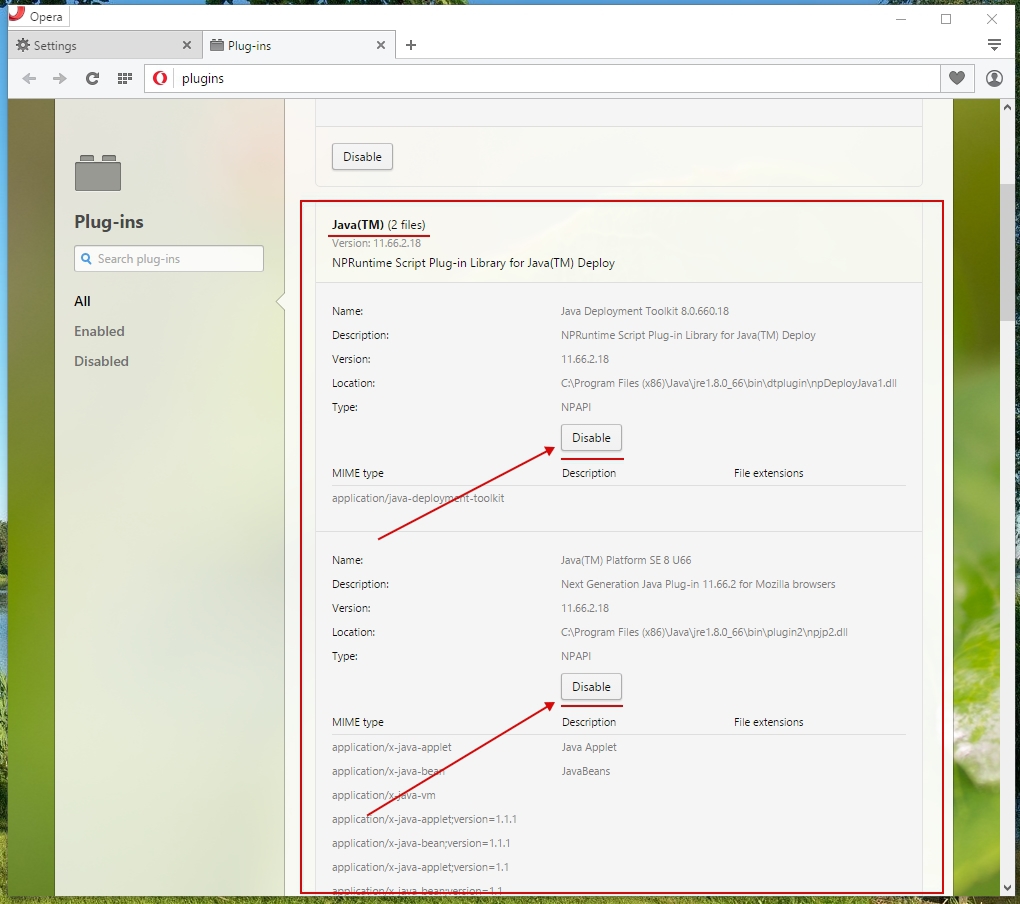Screen dimensions: 1020x904
Task: Select the Plug-ins tab
Action: point(299,45)
